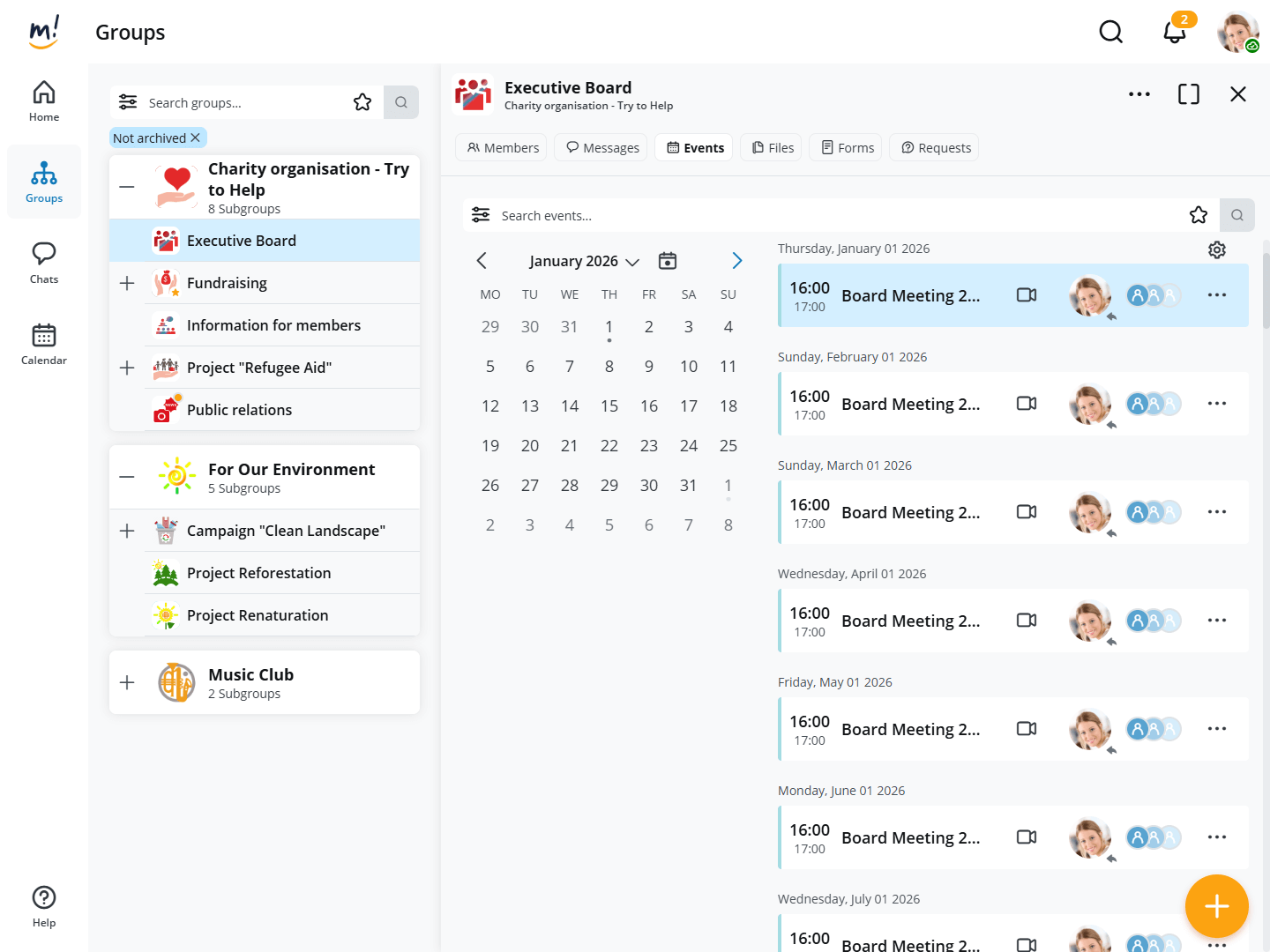Screen dimensions: 1270x952
Task: Open group search filter options
Action: [128, 102]
